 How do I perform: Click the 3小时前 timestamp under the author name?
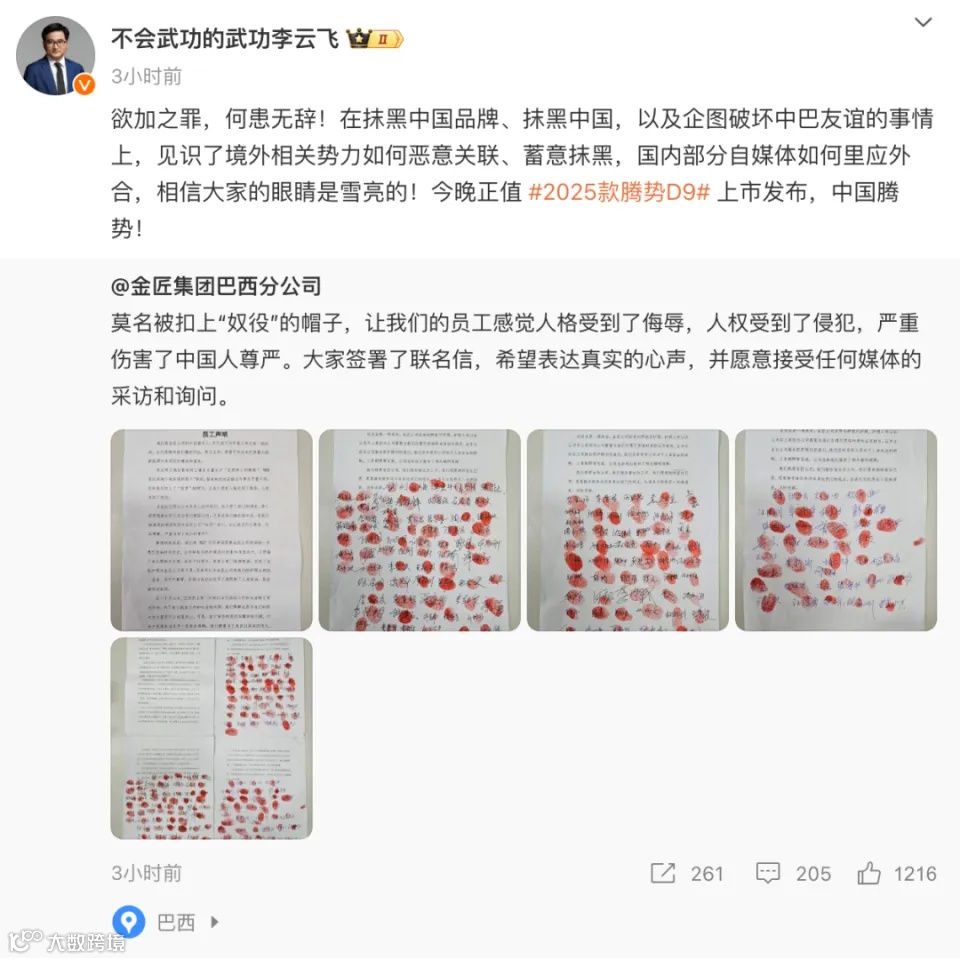point(146,77)
